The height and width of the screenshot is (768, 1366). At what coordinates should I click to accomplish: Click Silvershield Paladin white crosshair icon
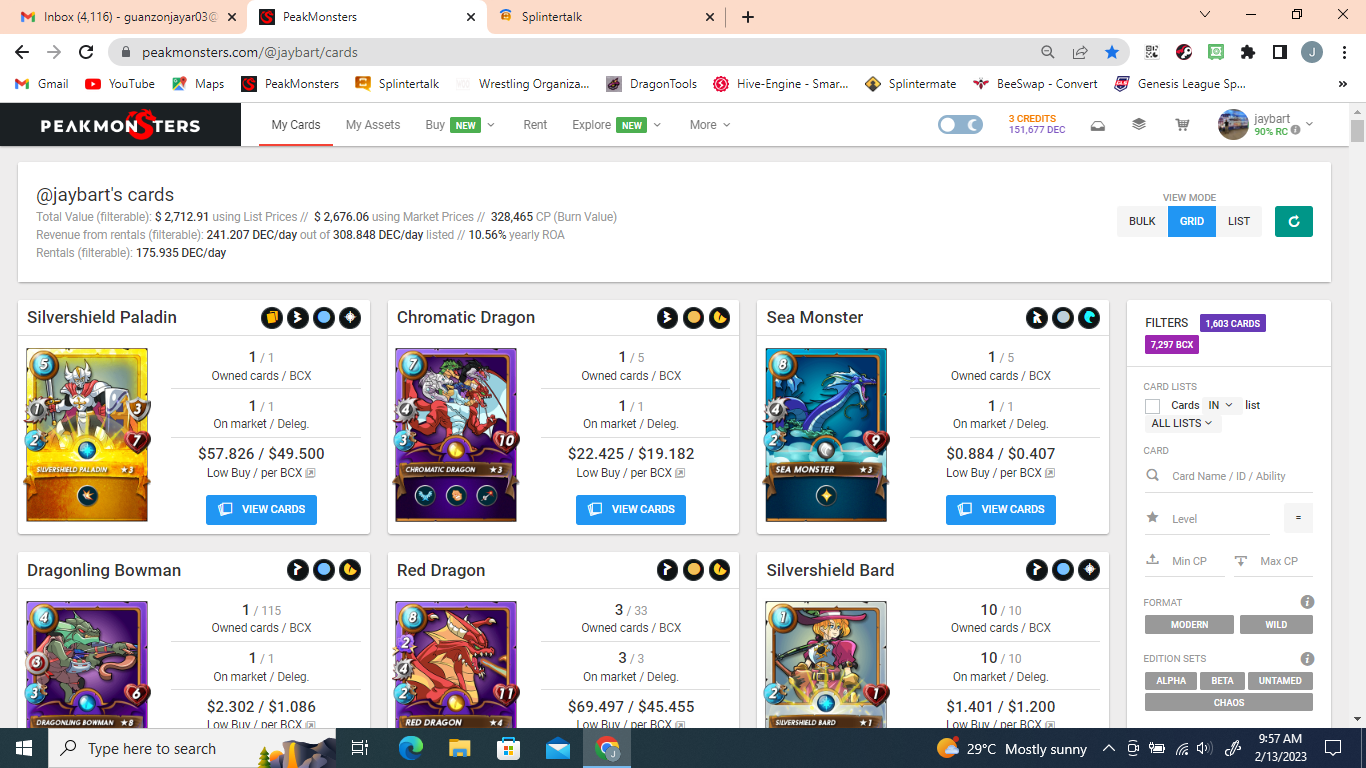click(349, 318)
